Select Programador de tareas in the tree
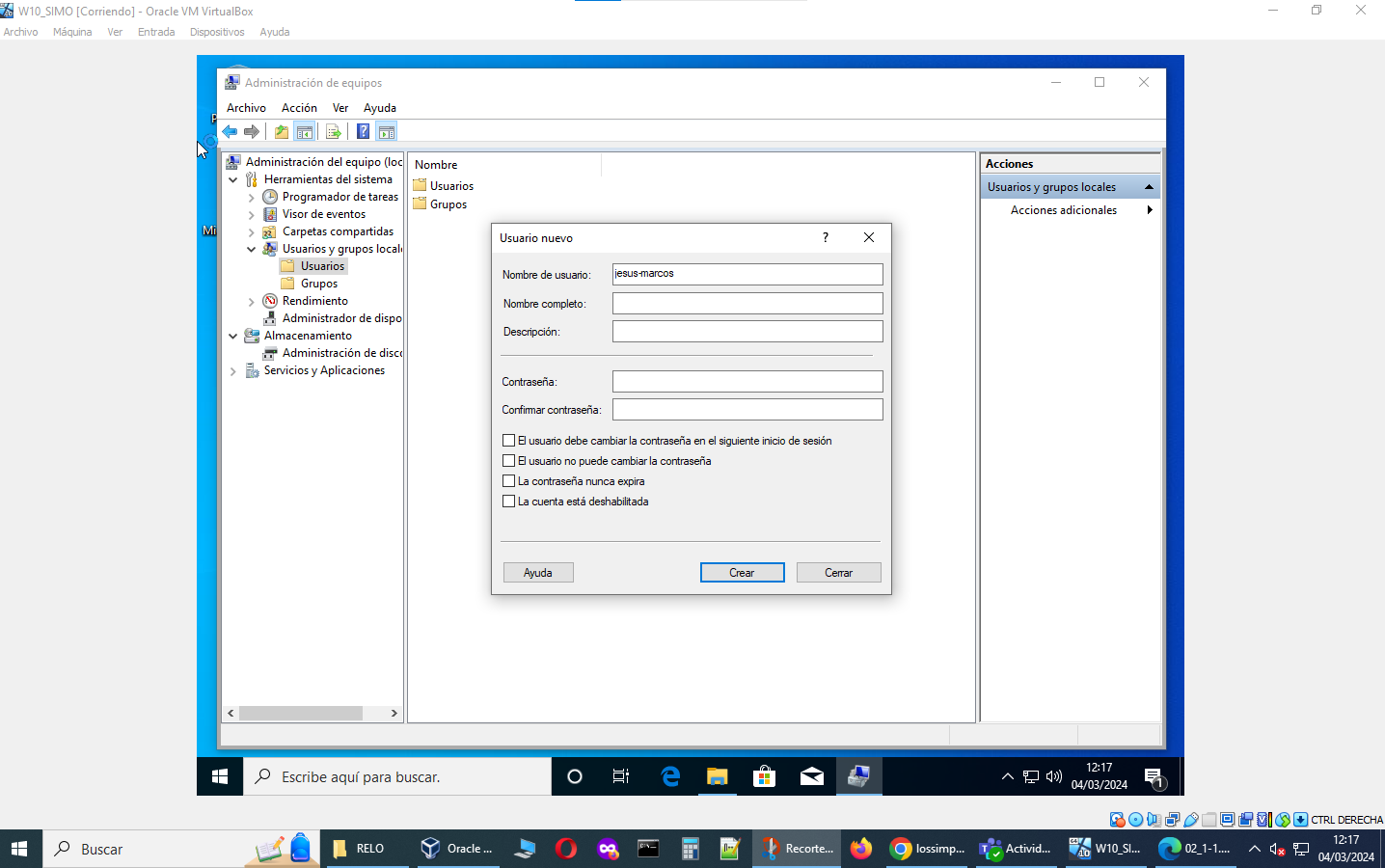1385x868 pixels. point(339,197)
